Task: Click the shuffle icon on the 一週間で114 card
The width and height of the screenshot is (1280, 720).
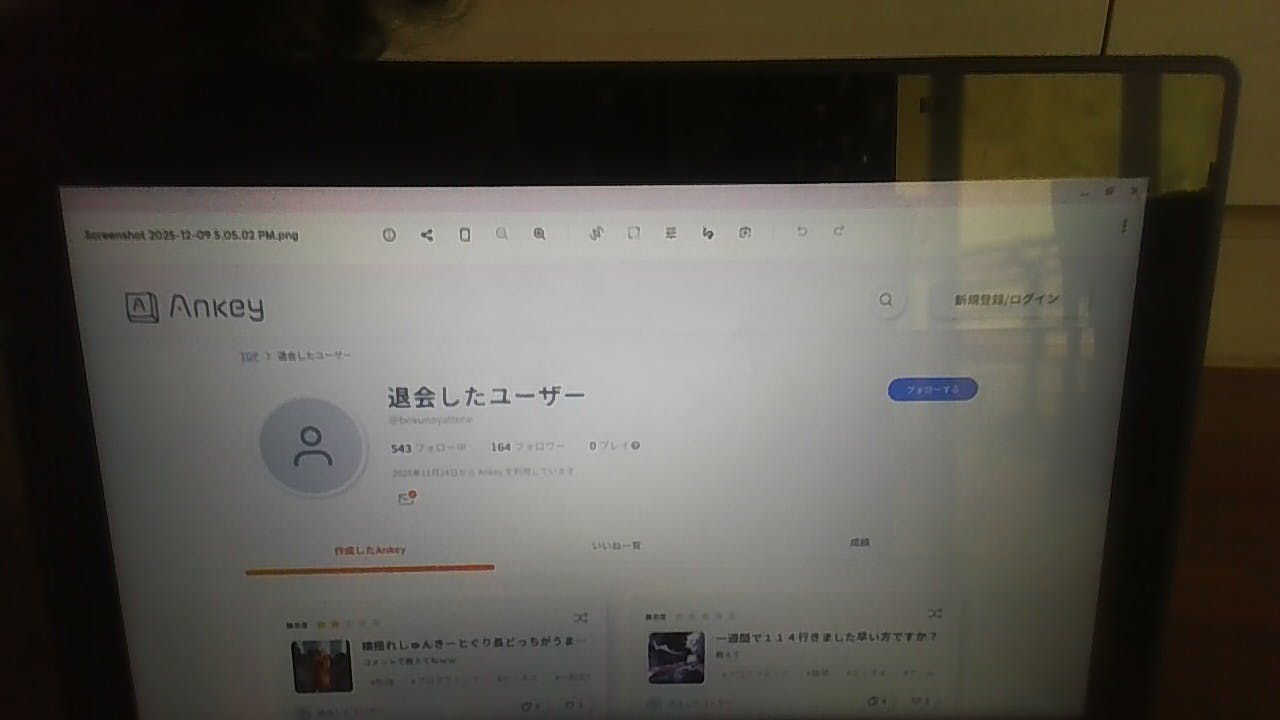Action: tap(934, 613)
